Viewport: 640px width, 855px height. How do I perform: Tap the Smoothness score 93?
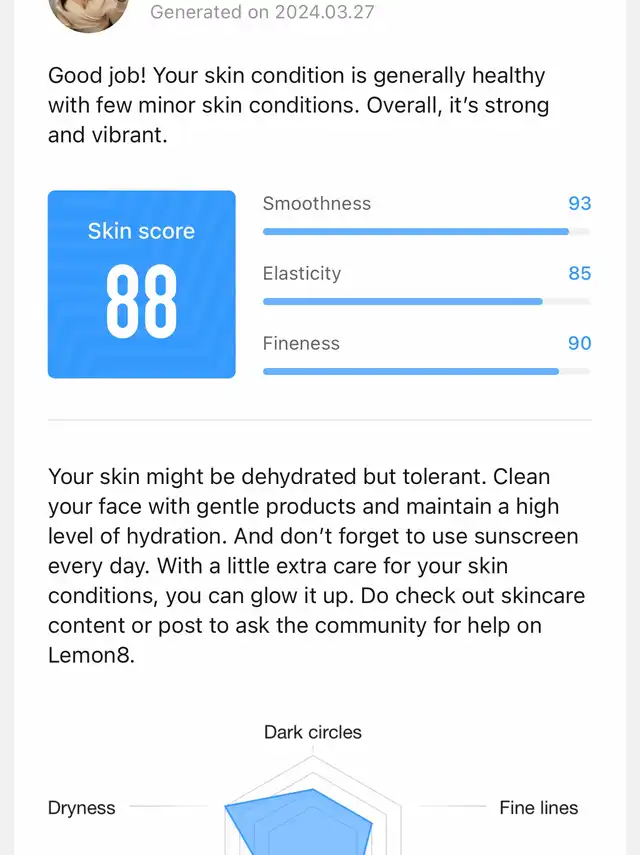click(579, 203)
